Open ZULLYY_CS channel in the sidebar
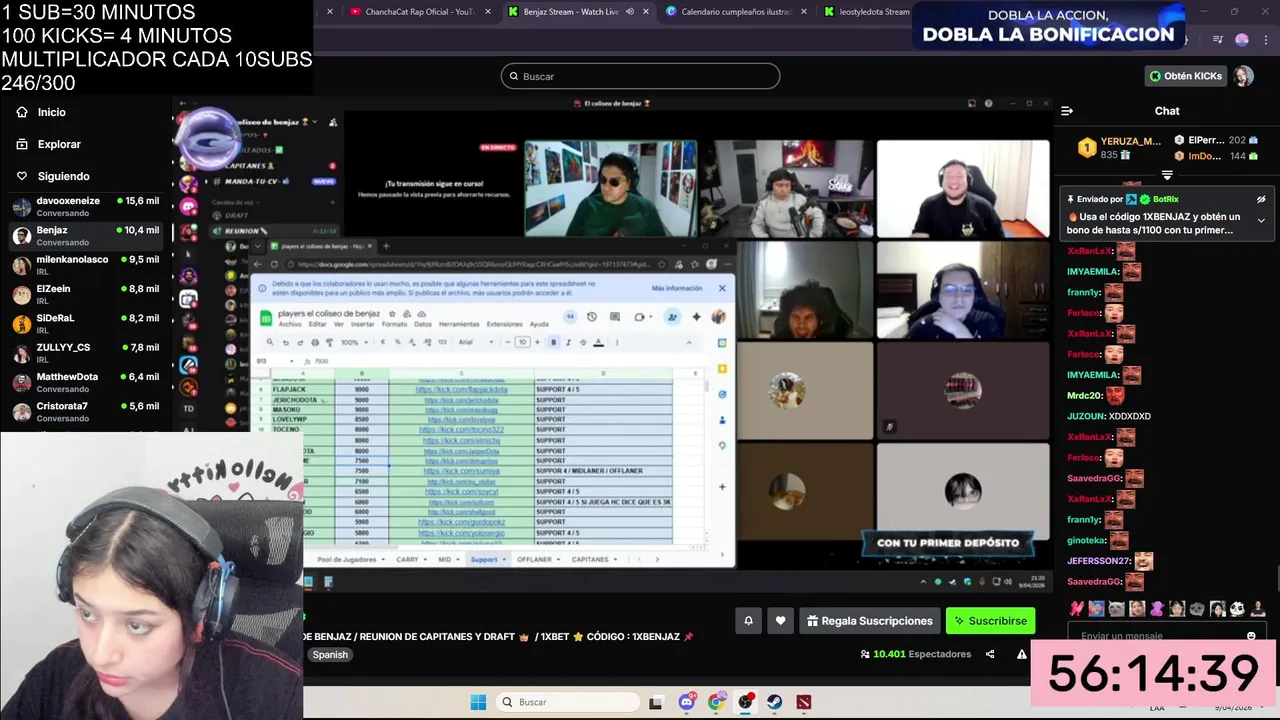Image resolution: width=1280 pixels, height=720 pixels. point(86,353)
